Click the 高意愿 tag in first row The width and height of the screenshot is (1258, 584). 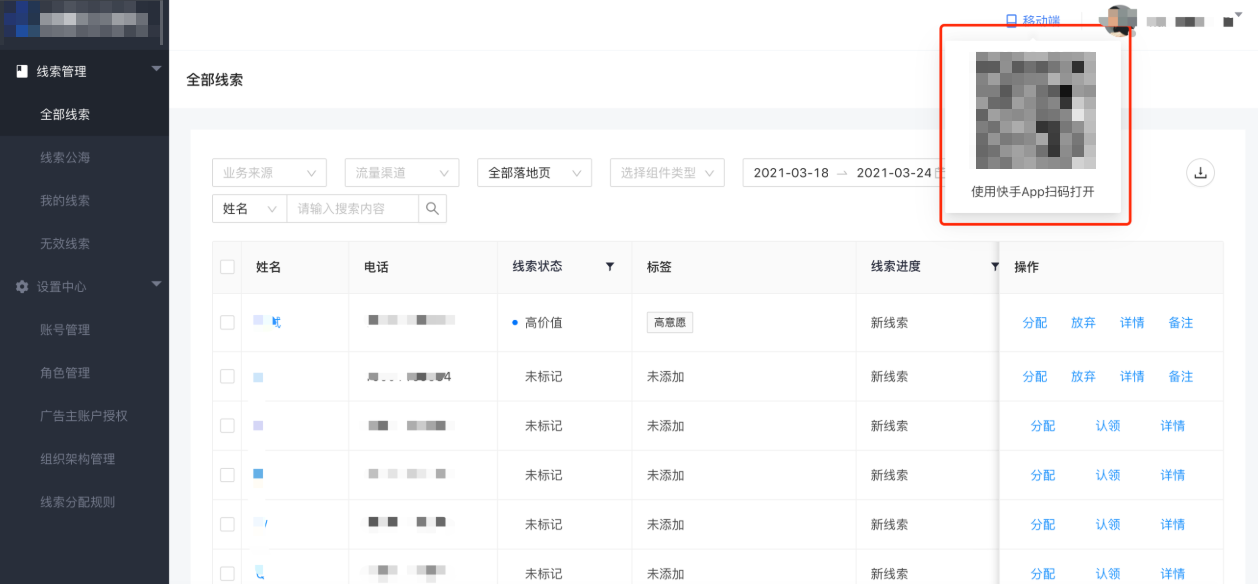670,323
